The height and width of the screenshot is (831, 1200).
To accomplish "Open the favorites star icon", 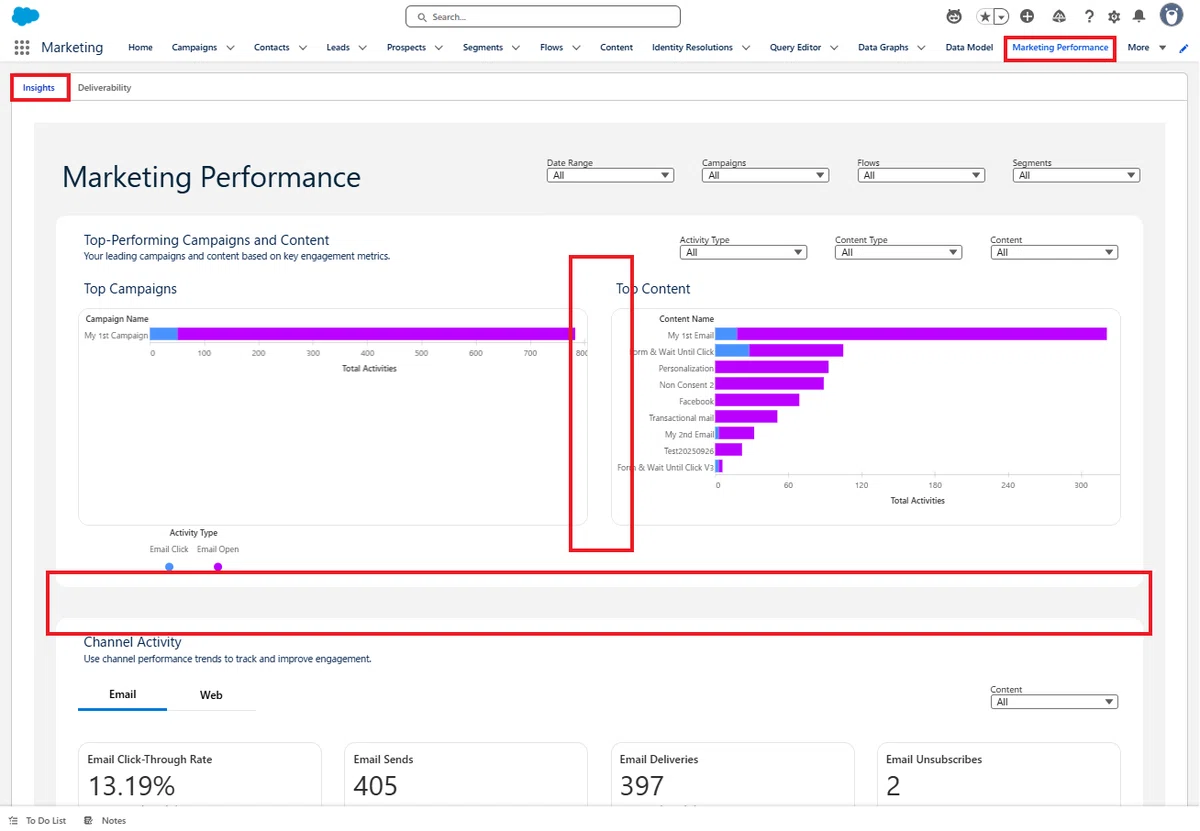I will [x=985, y=17].
